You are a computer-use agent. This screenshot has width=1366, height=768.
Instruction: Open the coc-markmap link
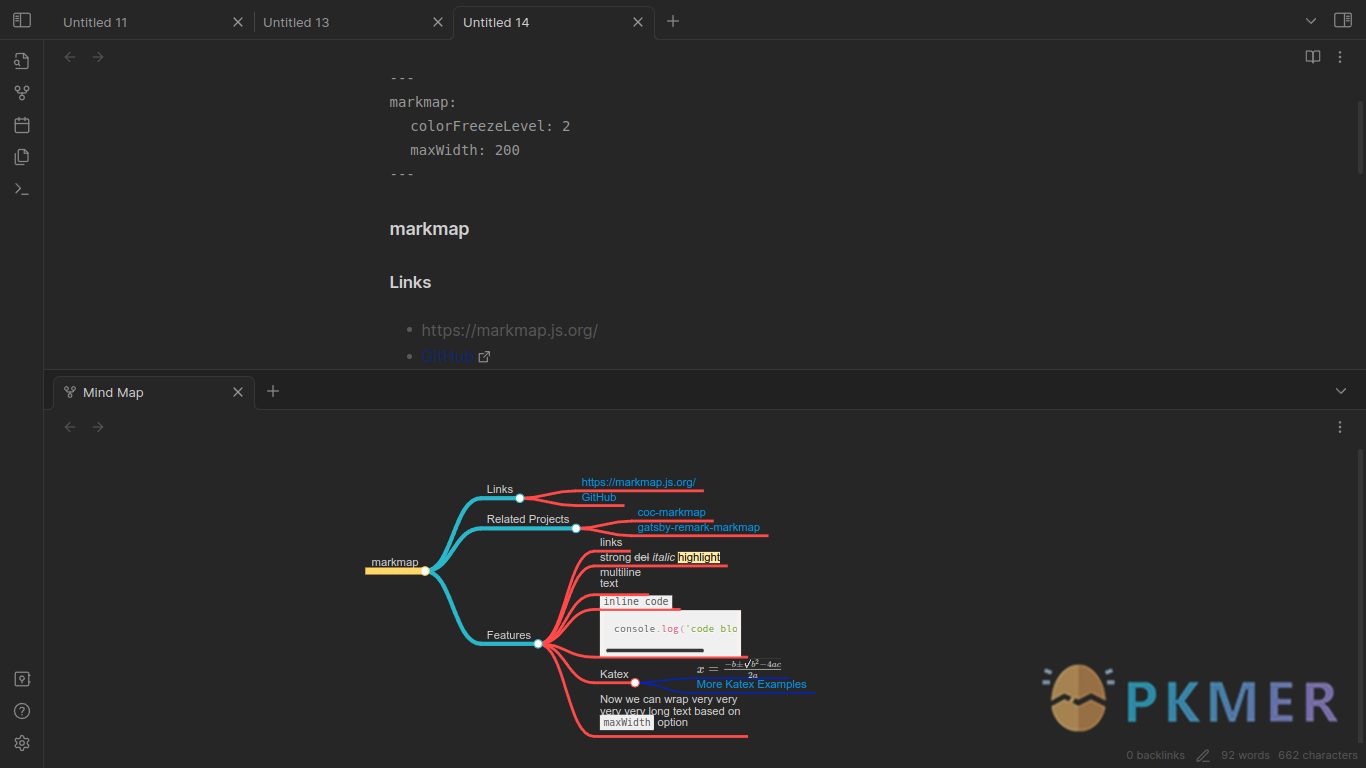pos(672,512)
